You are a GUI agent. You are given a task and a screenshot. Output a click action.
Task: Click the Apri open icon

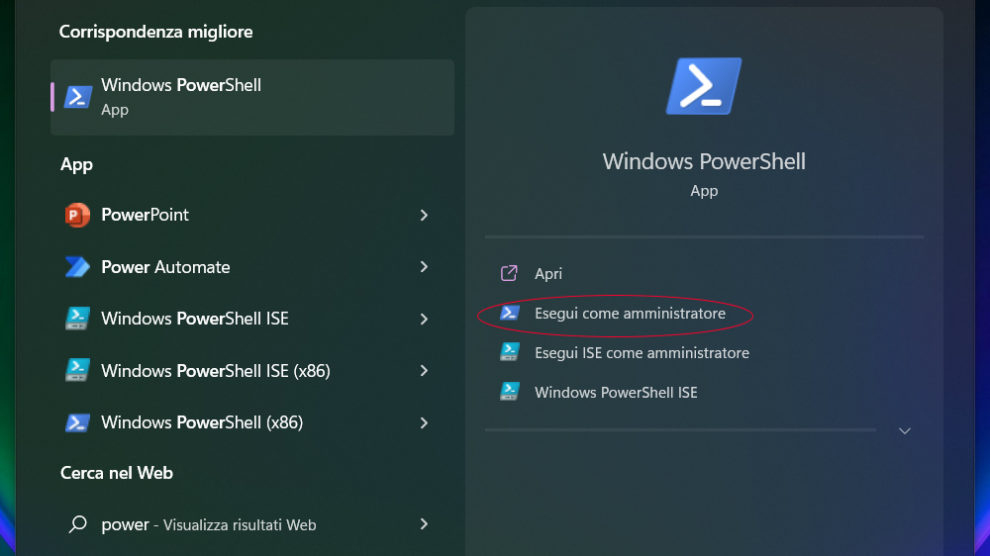pos(509,273)
